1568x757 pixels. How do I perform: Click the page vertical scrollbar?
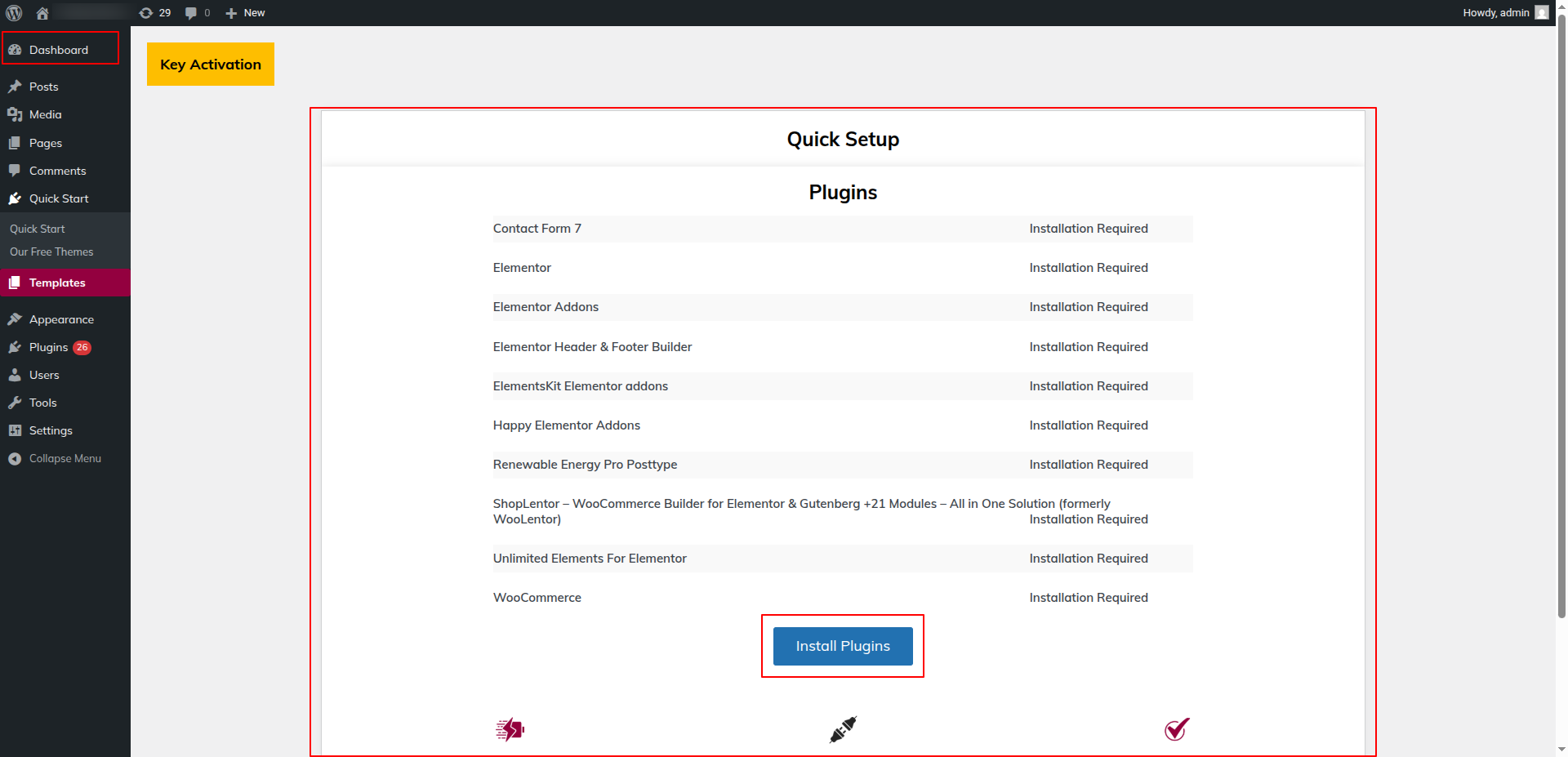[x=1561, y=327]
